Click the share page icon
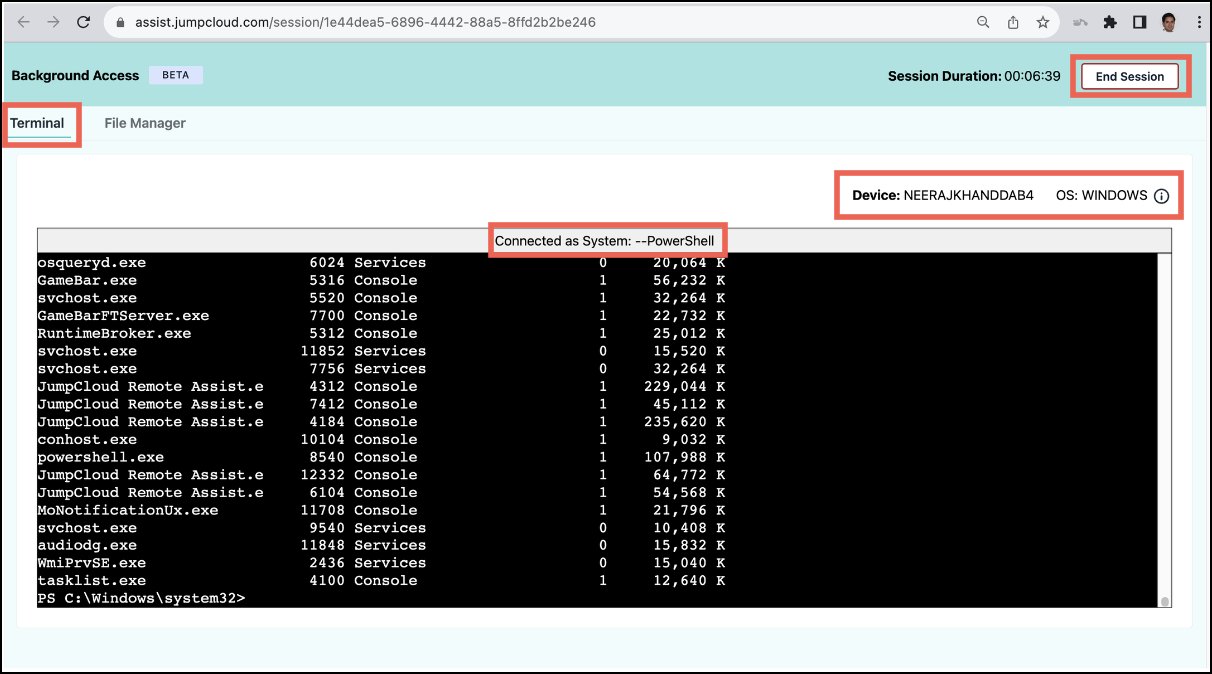The width and height of the screenshot is (1212, 674). (x=1013, y=22)
